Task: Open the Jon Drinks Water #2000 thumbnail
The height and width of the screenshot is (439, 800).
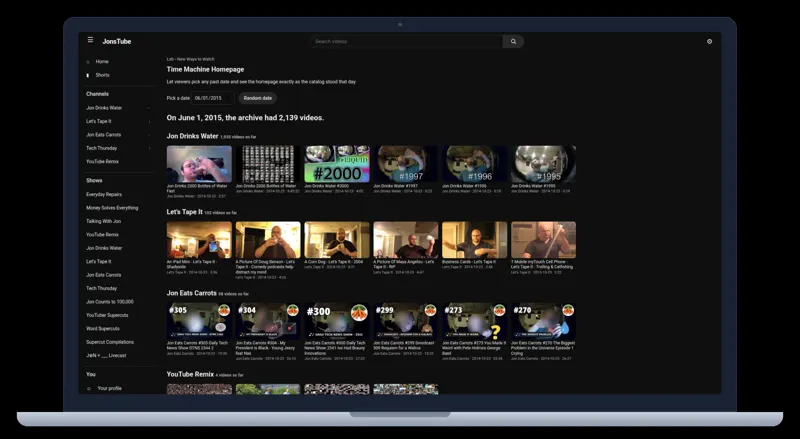Action: pyautogui.click(x=337, y=164)
